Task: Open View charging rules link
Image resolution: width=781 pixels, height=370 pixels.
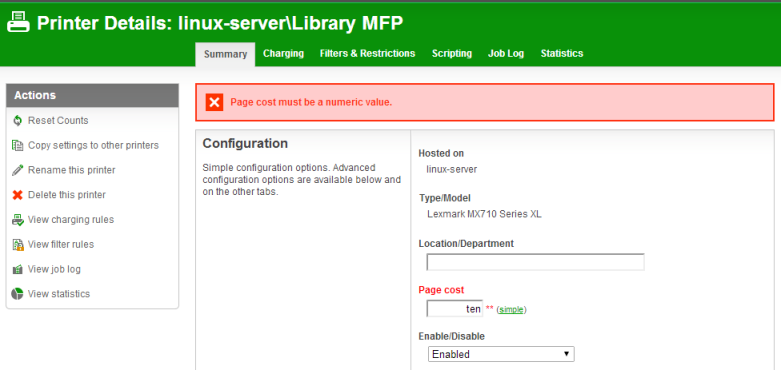Action: (71, 220)
